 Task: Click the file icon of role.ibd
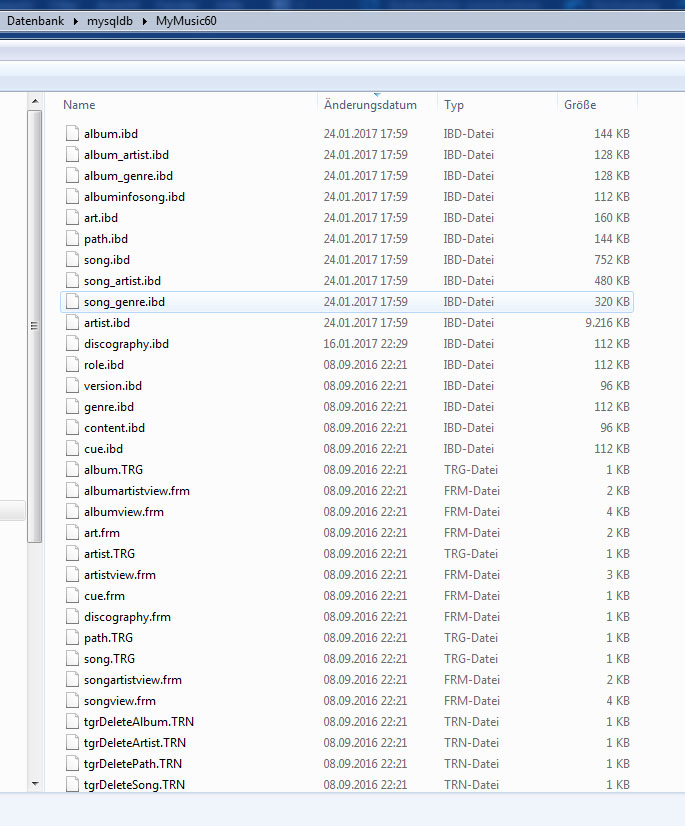pyautogui.click(x=72, y=365)
